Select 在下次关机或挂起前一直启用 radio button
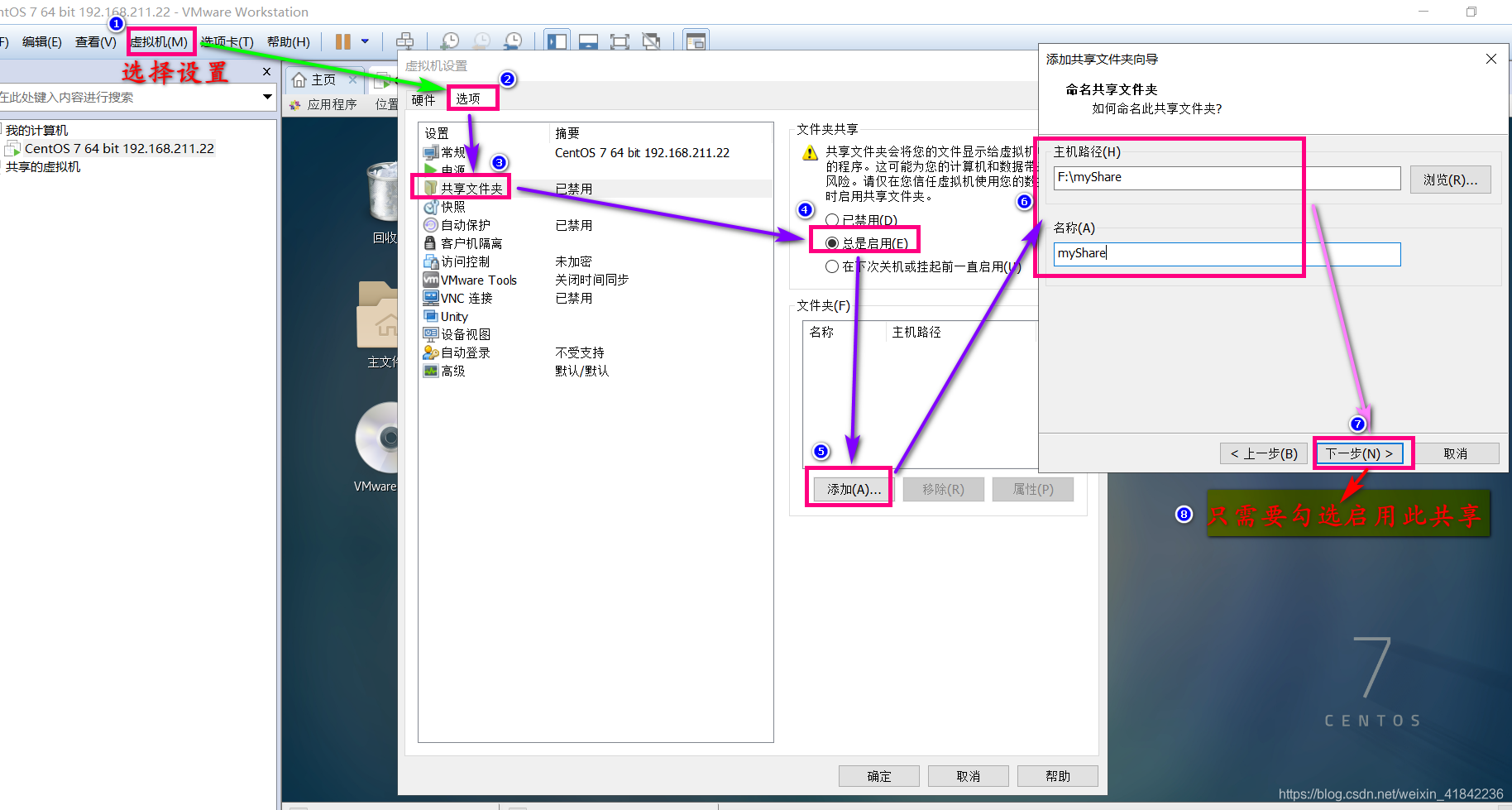The image size is (1512, 810). pyautogui.click(x=832, y=266)
